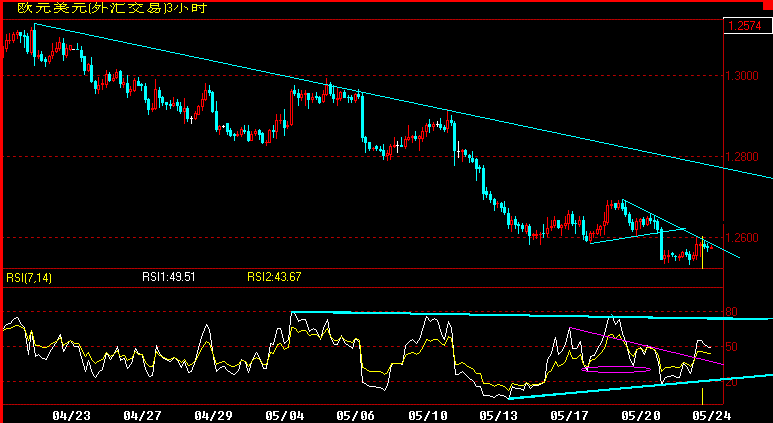
Task: Click the 1.2600 price axis label
Action: (742, 238)
